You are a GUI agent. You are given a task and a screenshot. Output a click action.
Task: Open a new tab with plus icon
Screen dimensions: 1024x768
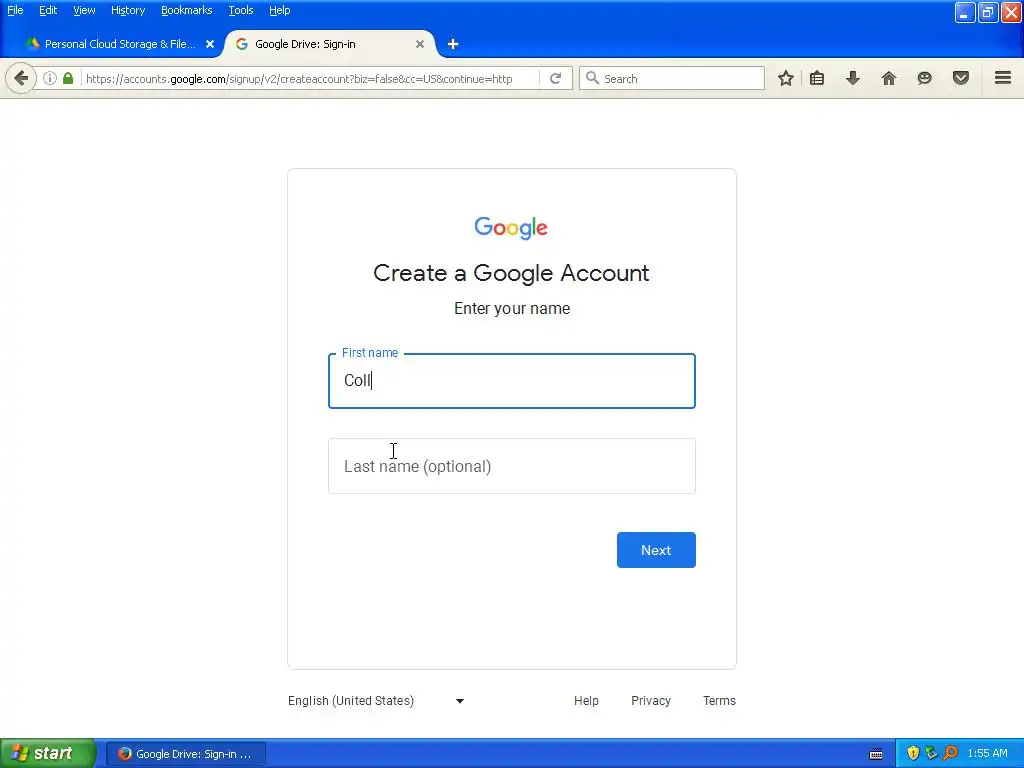point(453,44)
